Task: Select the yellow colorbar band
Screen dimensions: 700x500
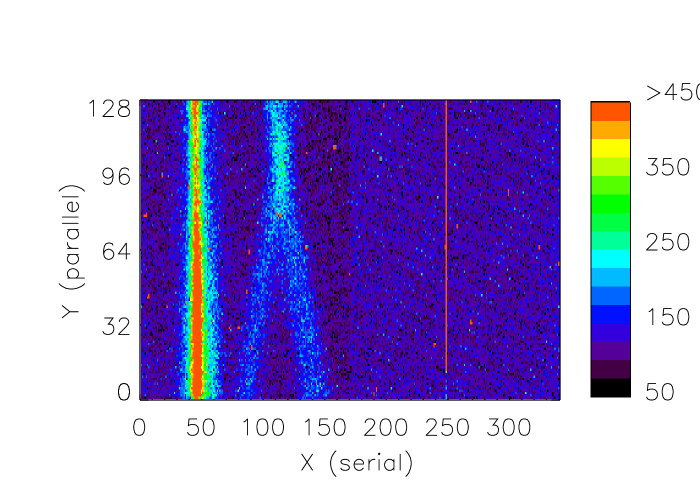Action: click(611, 148)
